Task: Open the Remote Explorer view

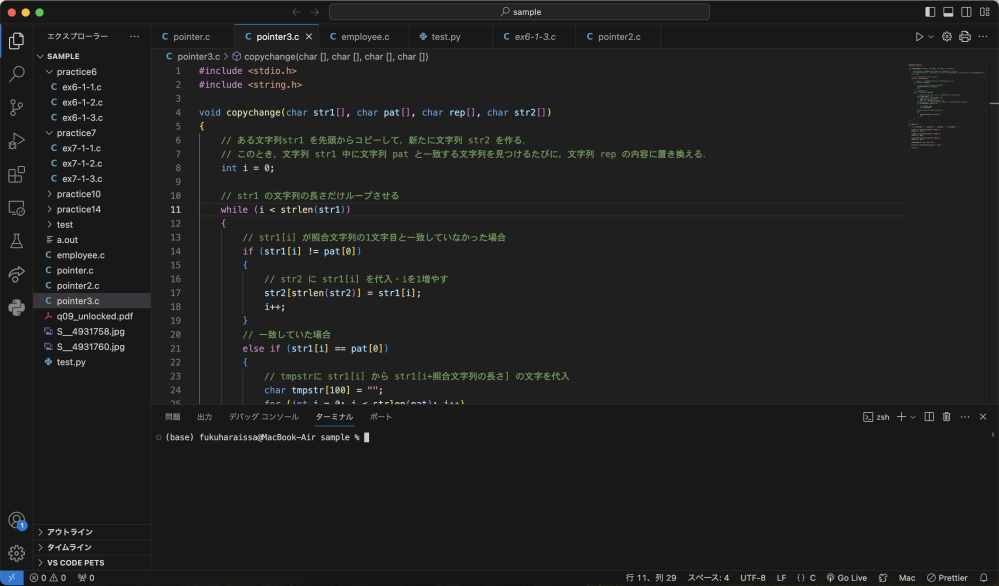Action: 17,208
